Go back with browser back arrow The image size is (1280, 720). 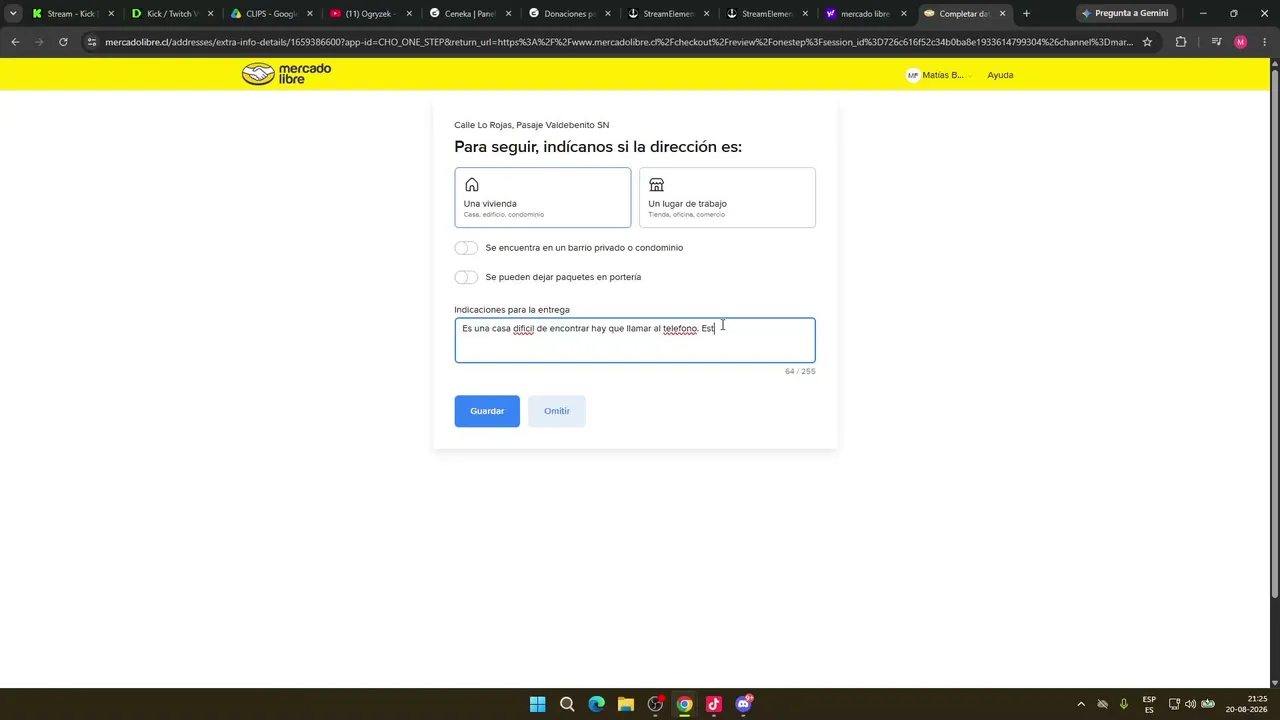pos(15,42)
